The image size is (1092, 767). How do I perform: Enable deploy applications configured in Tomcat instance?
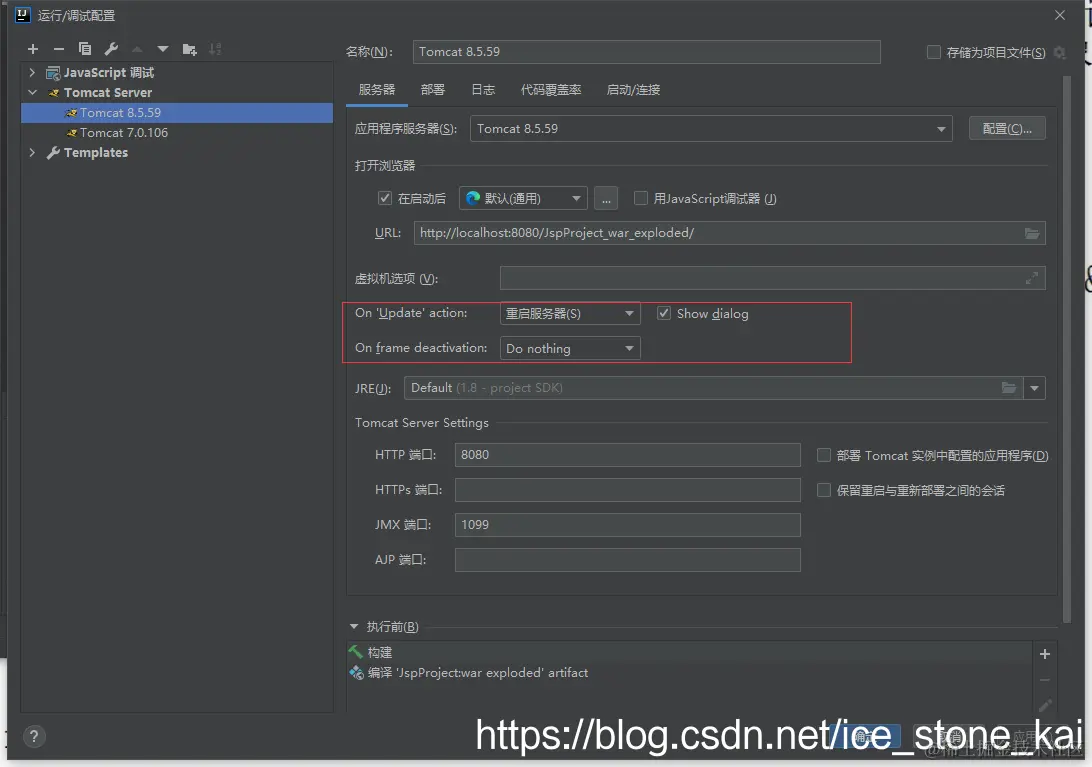pos(823,455)
